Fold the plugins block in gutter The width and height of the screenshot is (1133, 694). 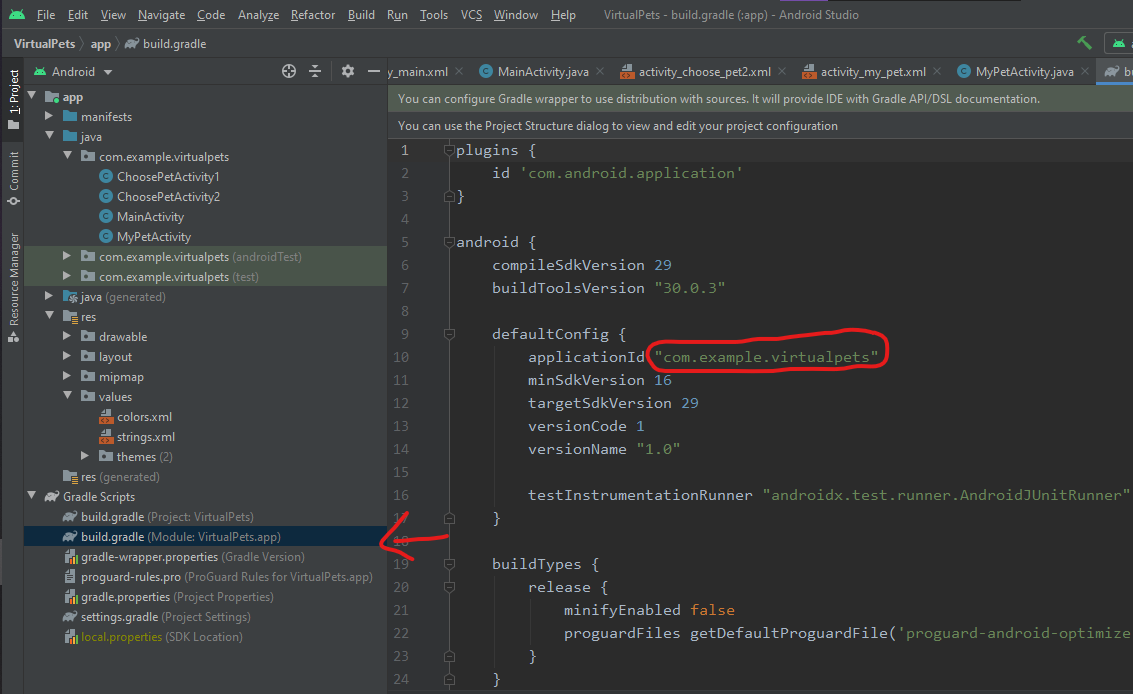449,150
